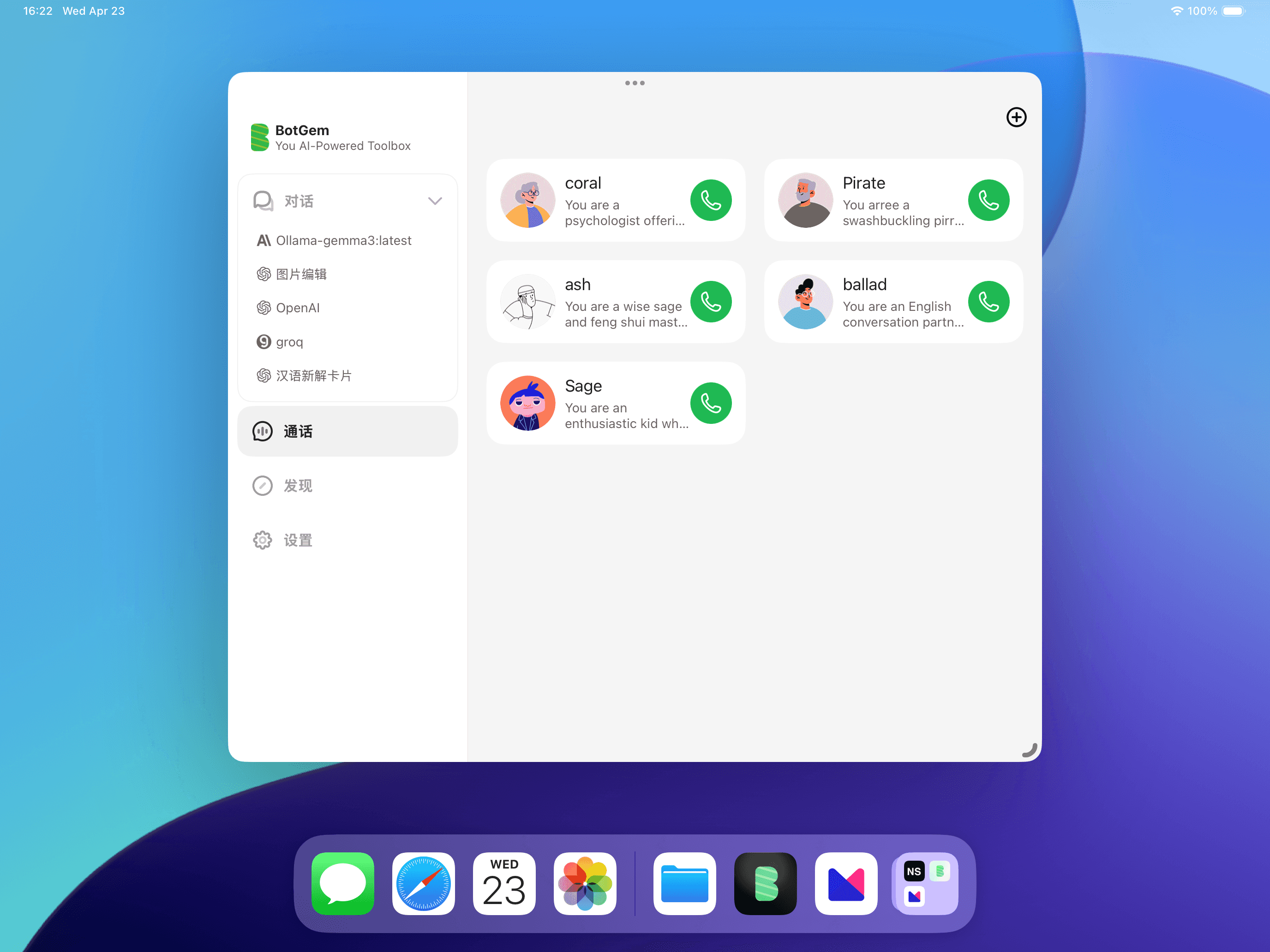Tap the green phone icon for ash

pos(710,302)
